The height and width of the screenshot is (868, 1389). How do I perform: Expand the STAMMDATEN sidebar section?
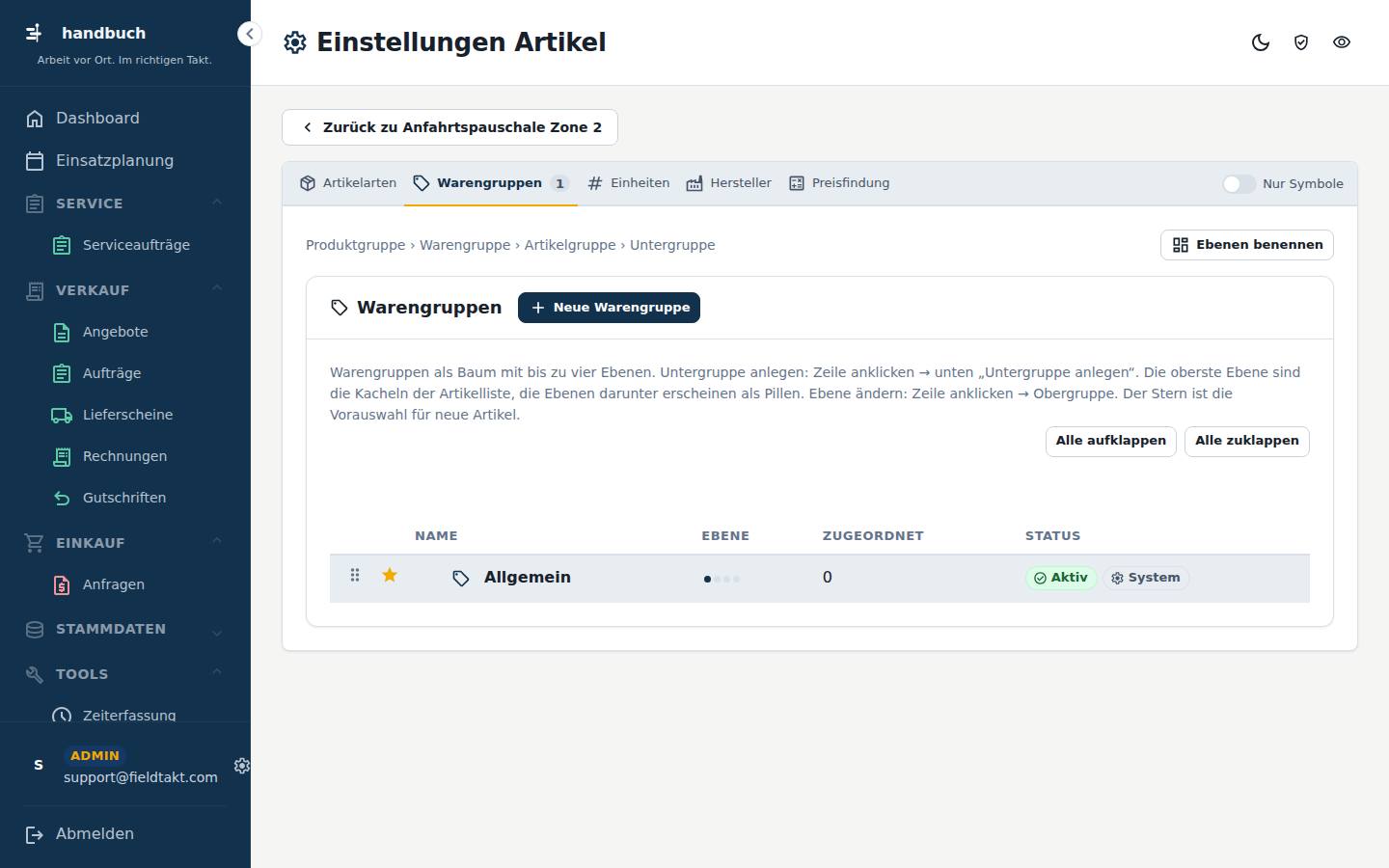click(x=125, y=629)
